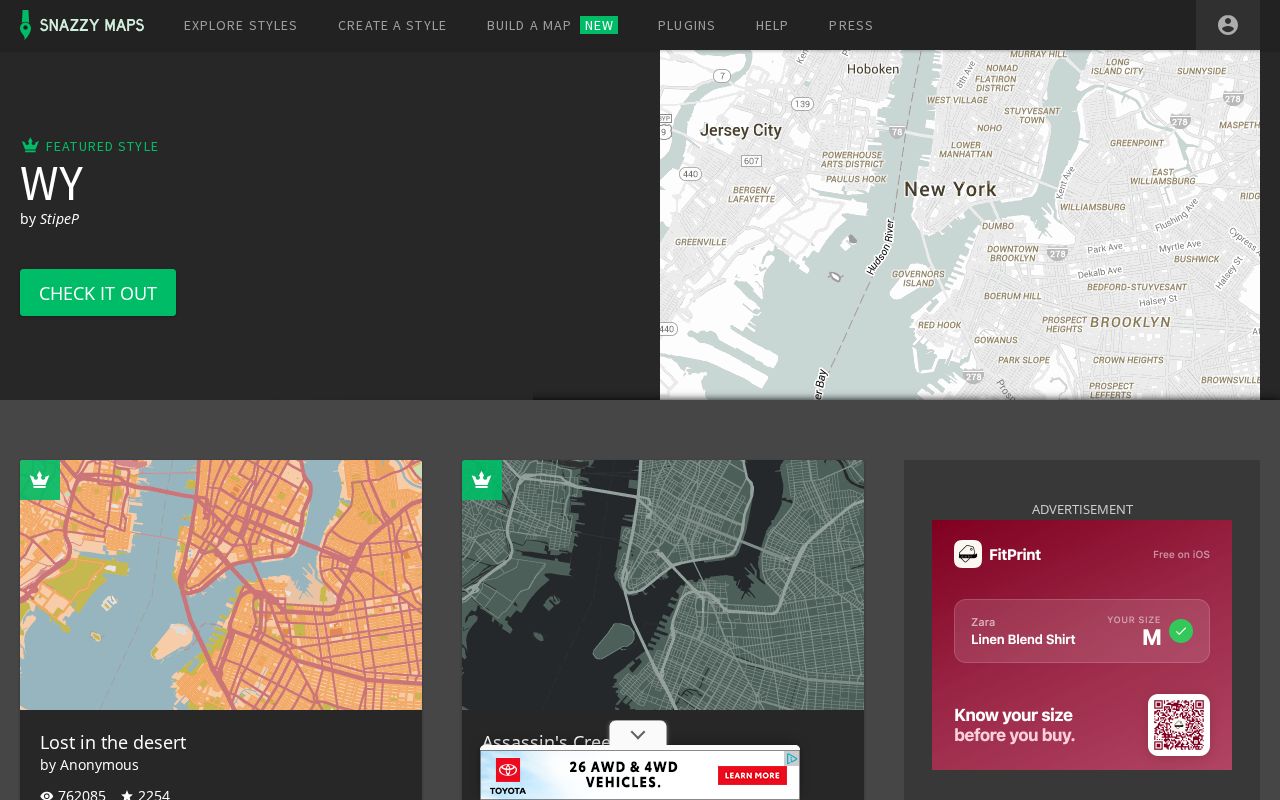Click the ADVERTISEMENT label

click(1082, 509)
